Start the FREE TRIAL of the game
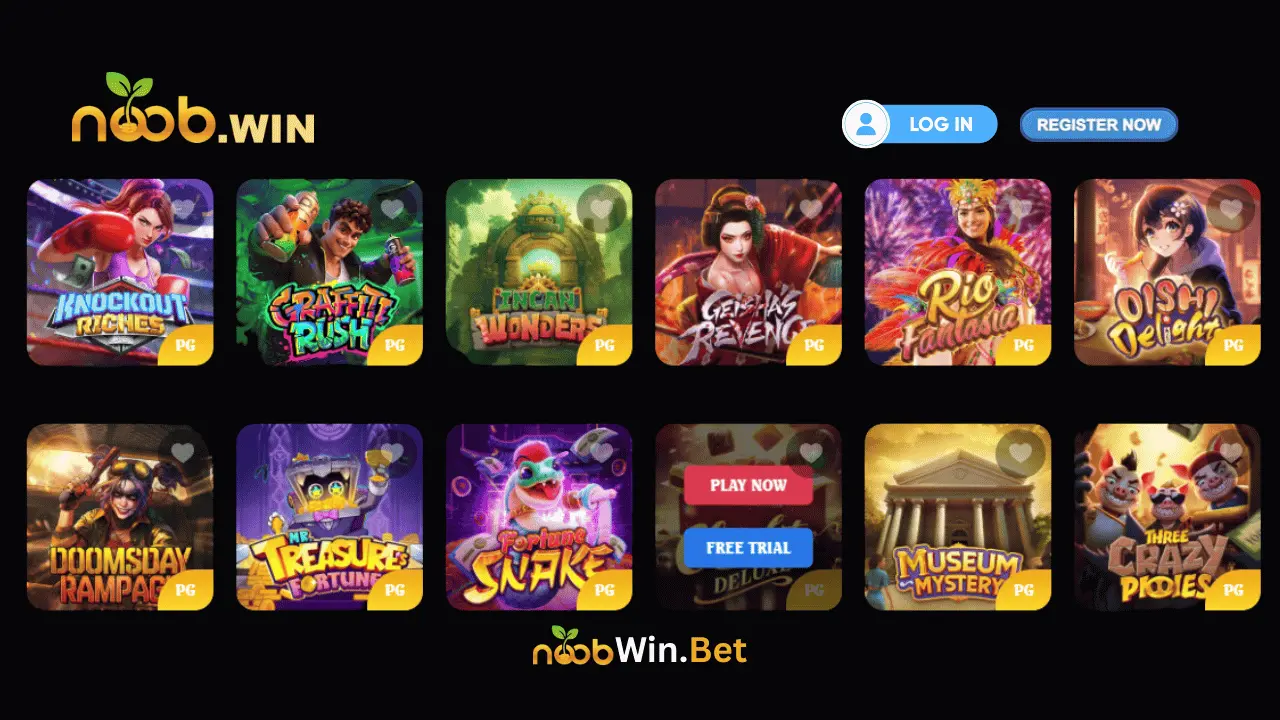Viewport: 1280px width, 720px height. coord(748,548)
